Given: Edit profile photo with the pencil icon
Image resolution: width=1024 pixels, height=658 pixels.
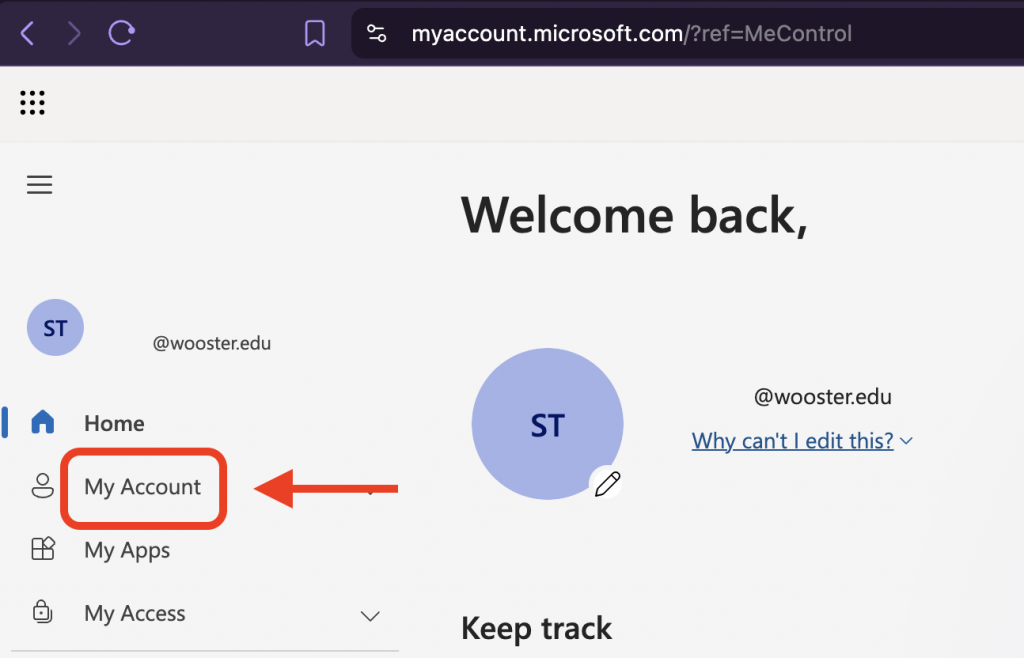Looking at the screenshot, I should [607, 484].
